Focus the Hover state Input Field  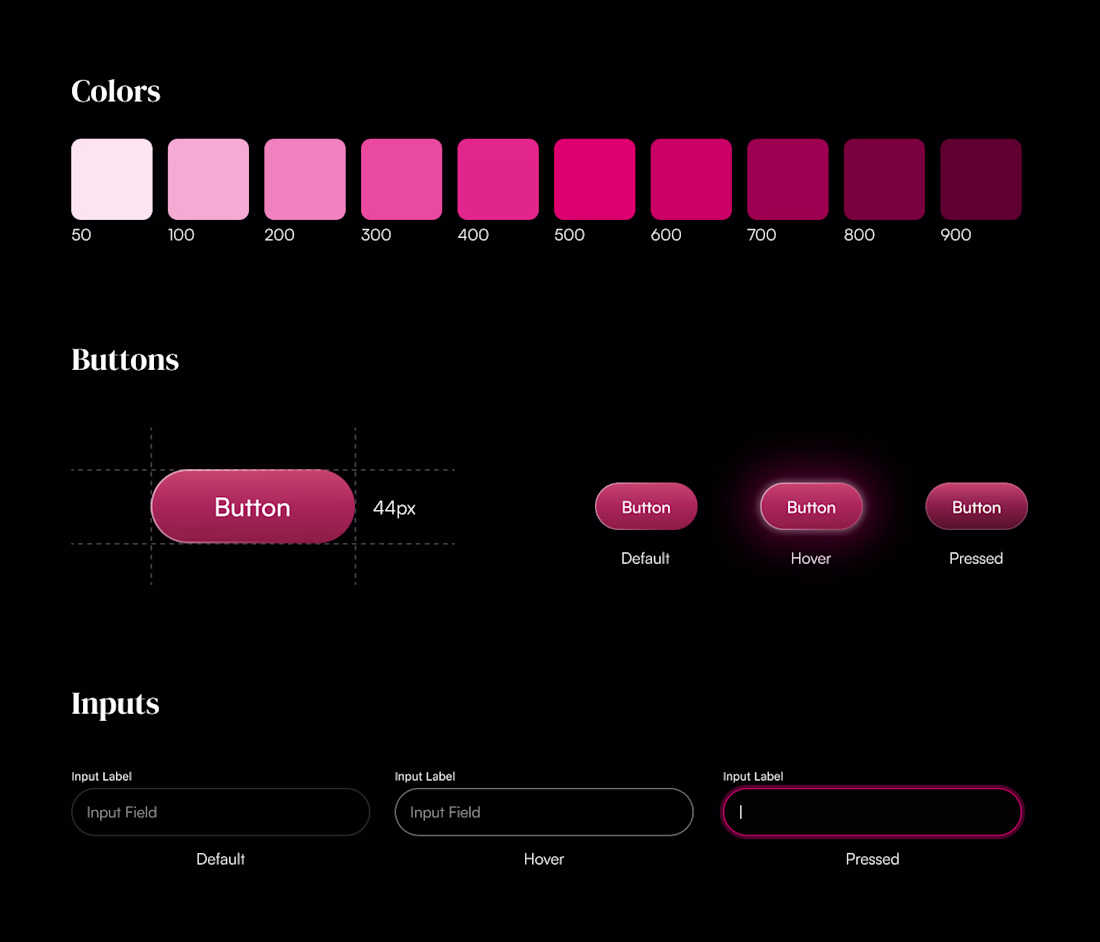tap(544, 812)
